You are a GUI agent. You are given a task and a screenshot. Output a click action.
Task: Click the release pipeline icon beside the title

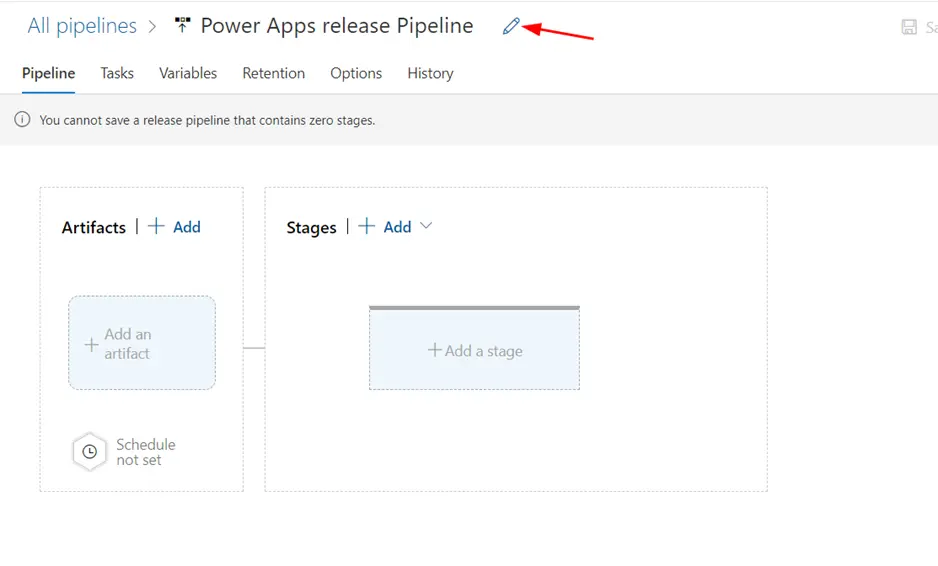pyautogui.click(x=182, y=25)
